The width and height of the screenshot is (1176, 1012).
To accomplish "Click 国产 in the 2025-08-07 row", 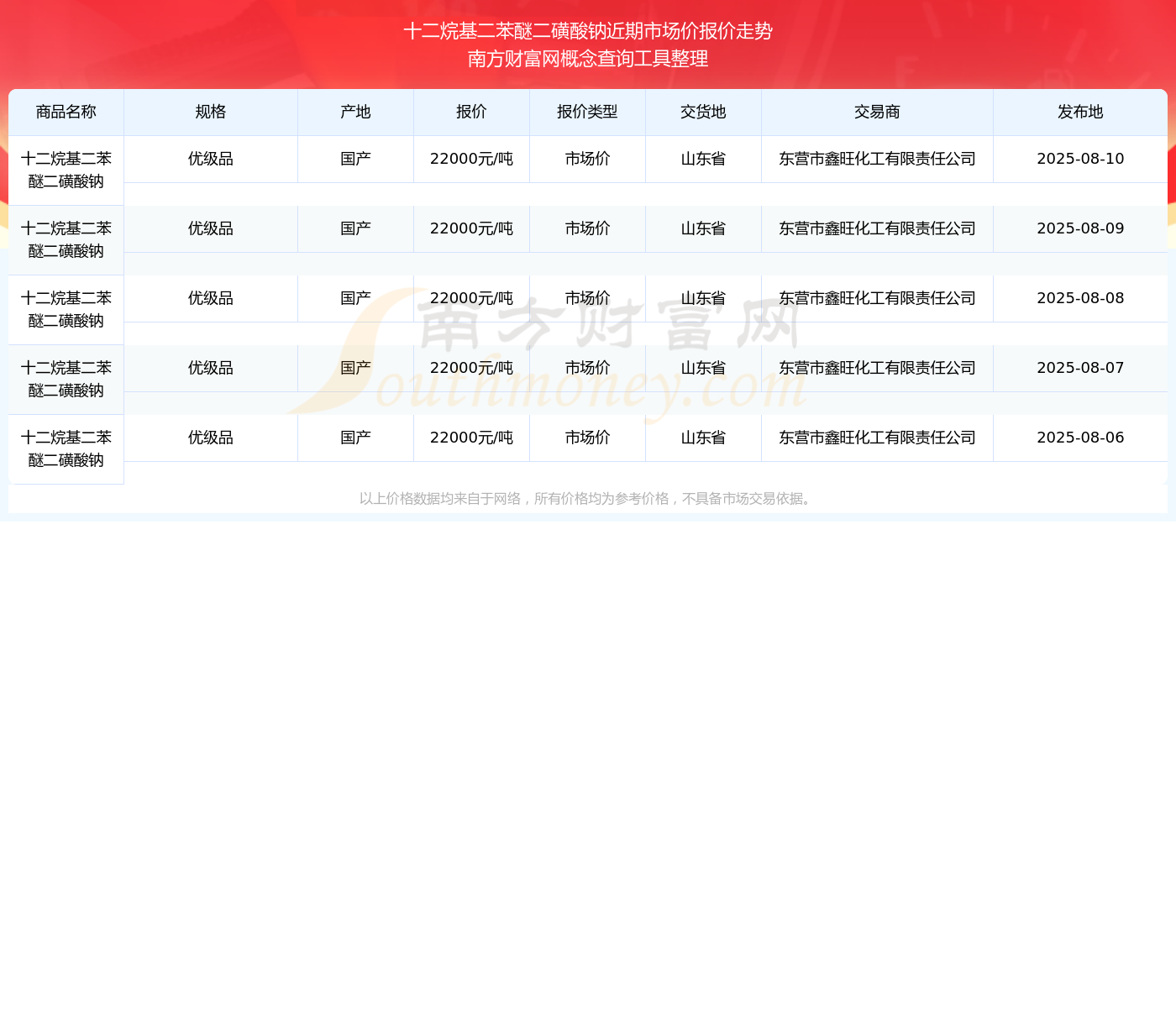I will pos(356,368).
